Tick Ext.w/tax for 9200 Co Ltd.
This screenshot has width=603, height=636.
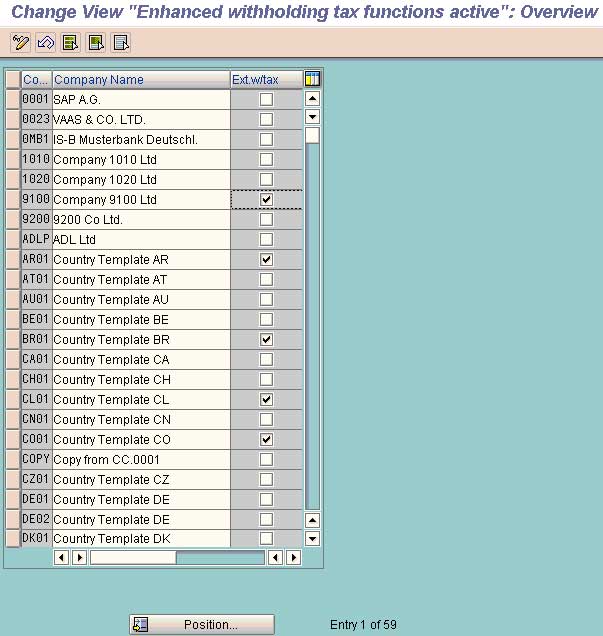(x=266, y=219)
